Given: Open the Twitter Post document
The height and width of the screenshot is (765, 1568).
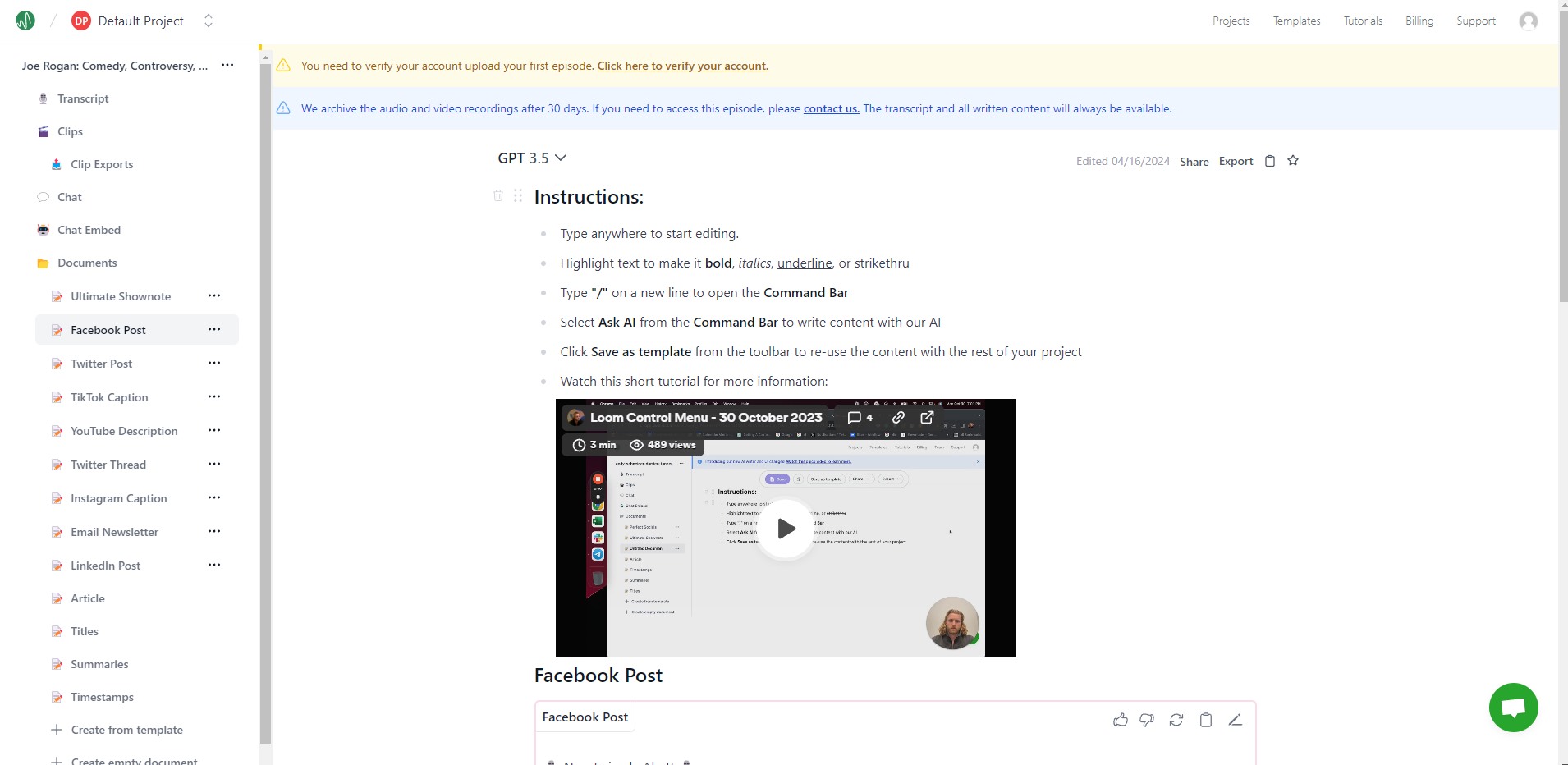Looking at the screenshot, I should tap(101, 364).
